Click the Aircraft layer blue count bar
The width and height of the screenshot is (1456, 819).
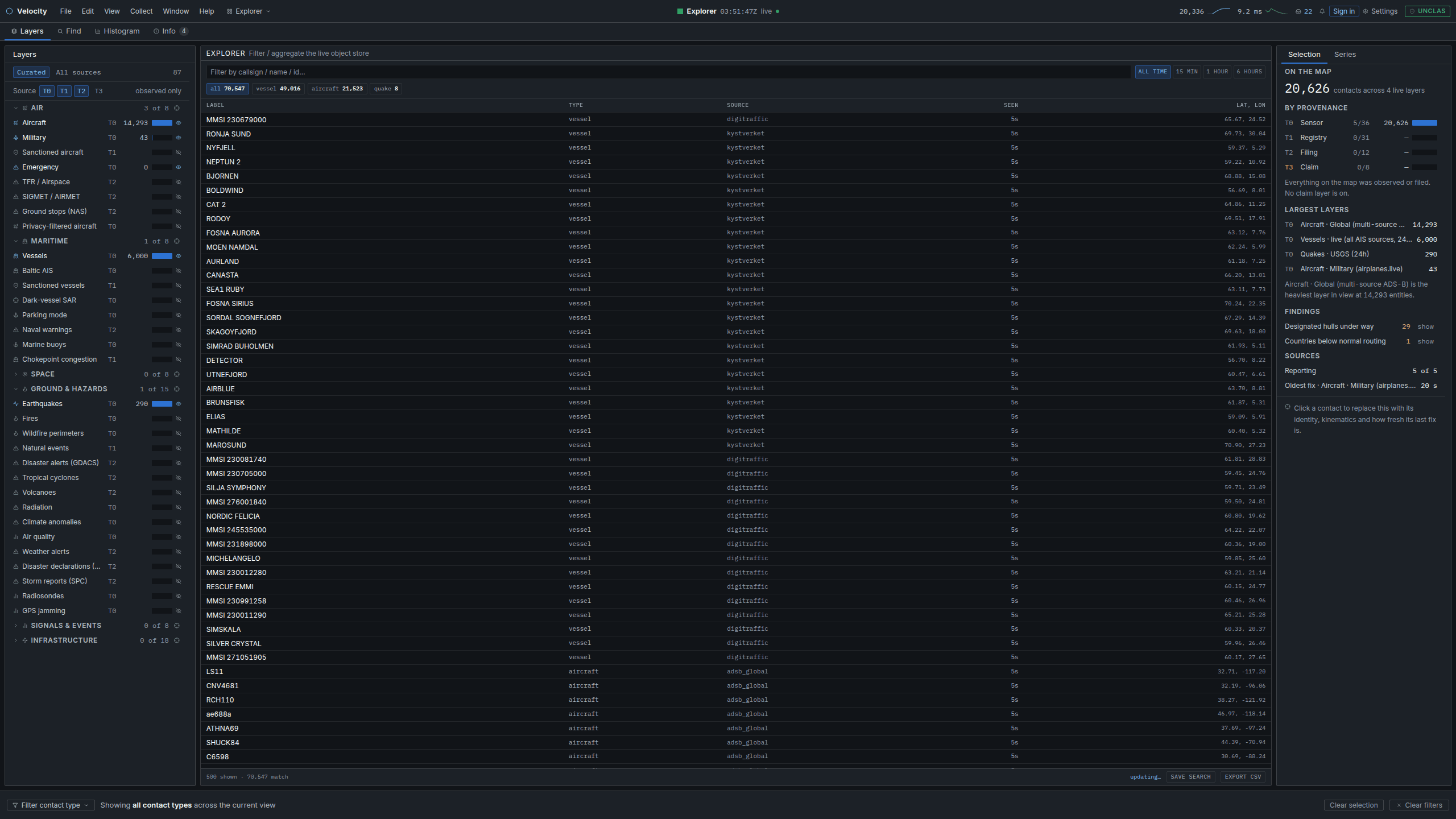(x=162, y=123)
